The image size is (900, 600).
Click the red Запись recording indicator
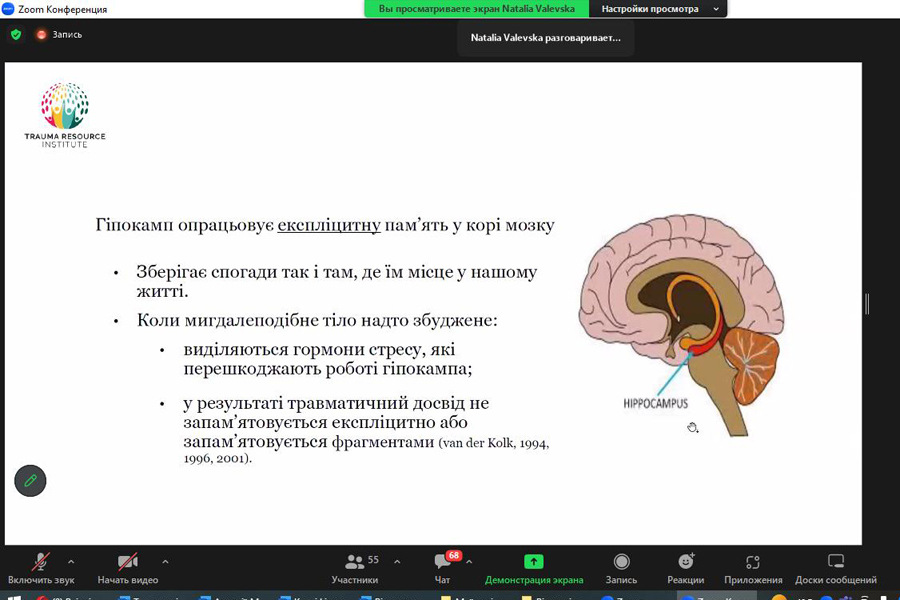click(x=60, y=34)
